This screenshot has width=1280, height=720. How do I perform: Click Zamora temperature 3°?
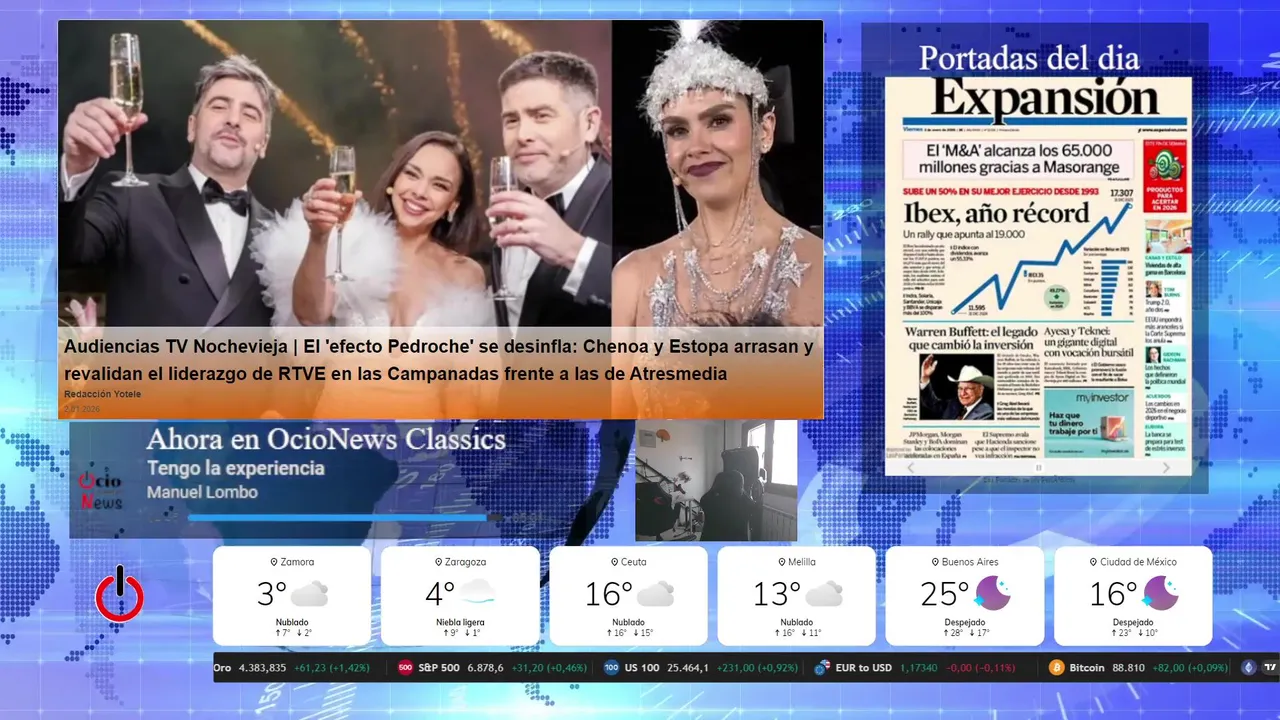tap(272, 594)
